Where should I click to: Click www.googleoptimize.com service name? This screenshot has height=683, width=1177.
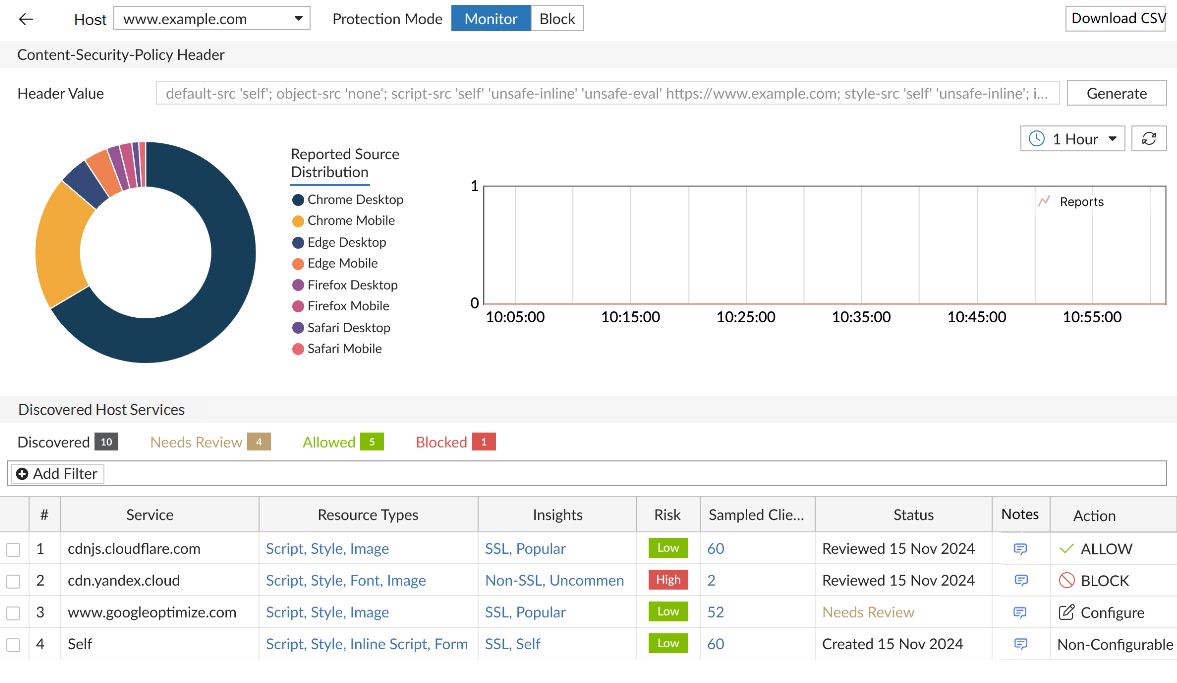pyautogui.click(x=152, y=612)
